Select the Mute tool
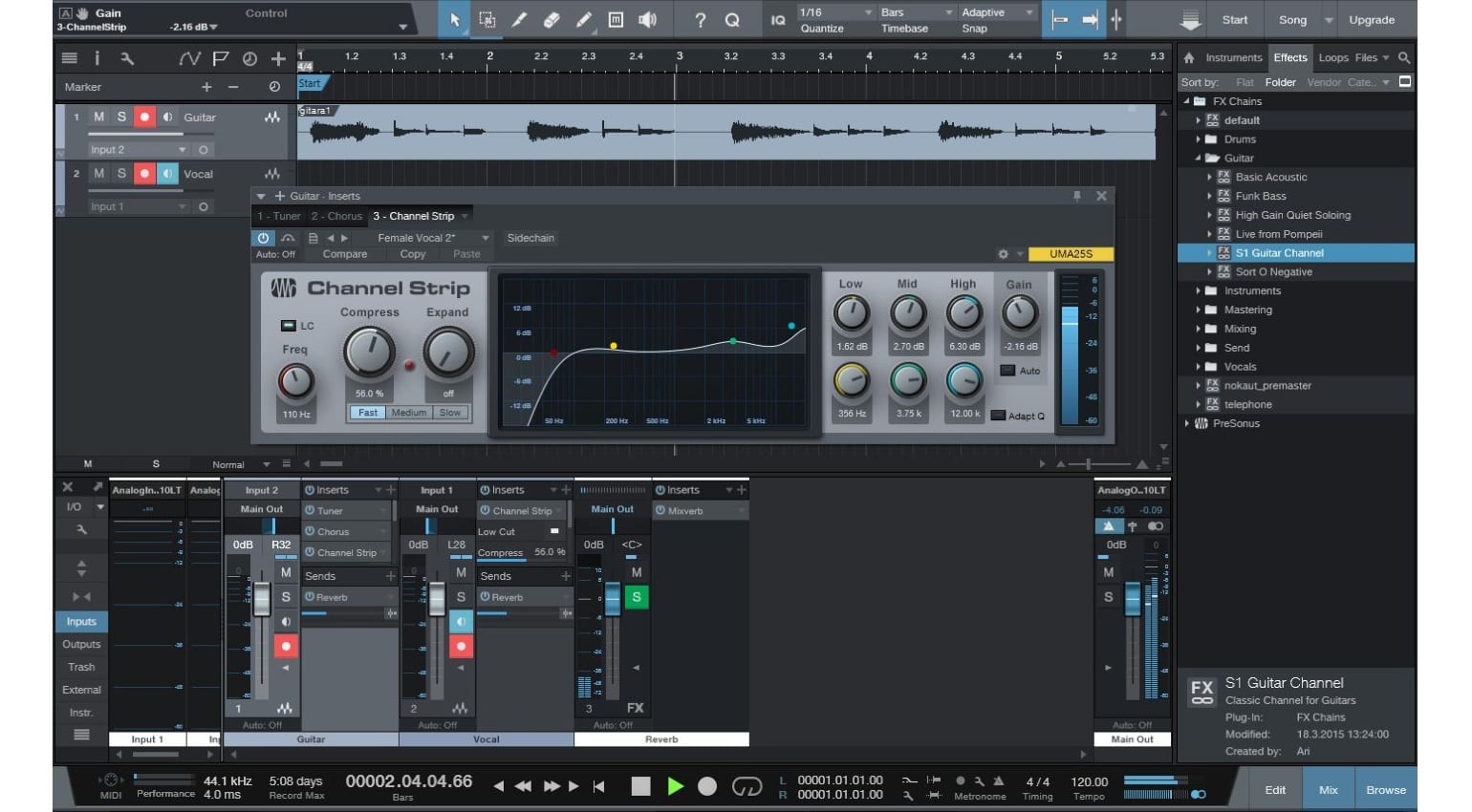Viewport: 1472px width, 812px height. click(x=616, y=20)
